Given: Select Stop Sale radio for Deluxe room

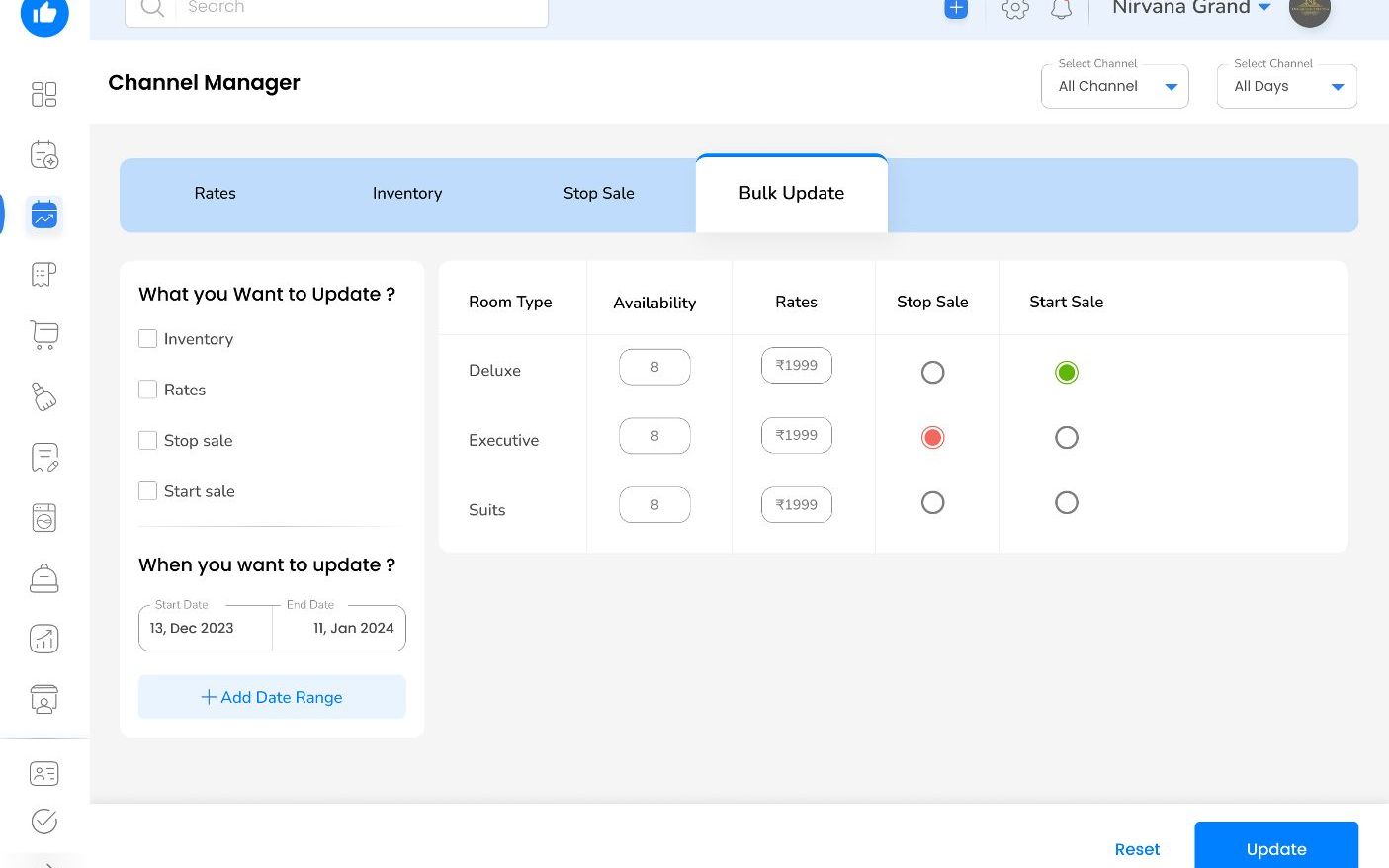Looking at the screenshot, I should tap(932, 373).
